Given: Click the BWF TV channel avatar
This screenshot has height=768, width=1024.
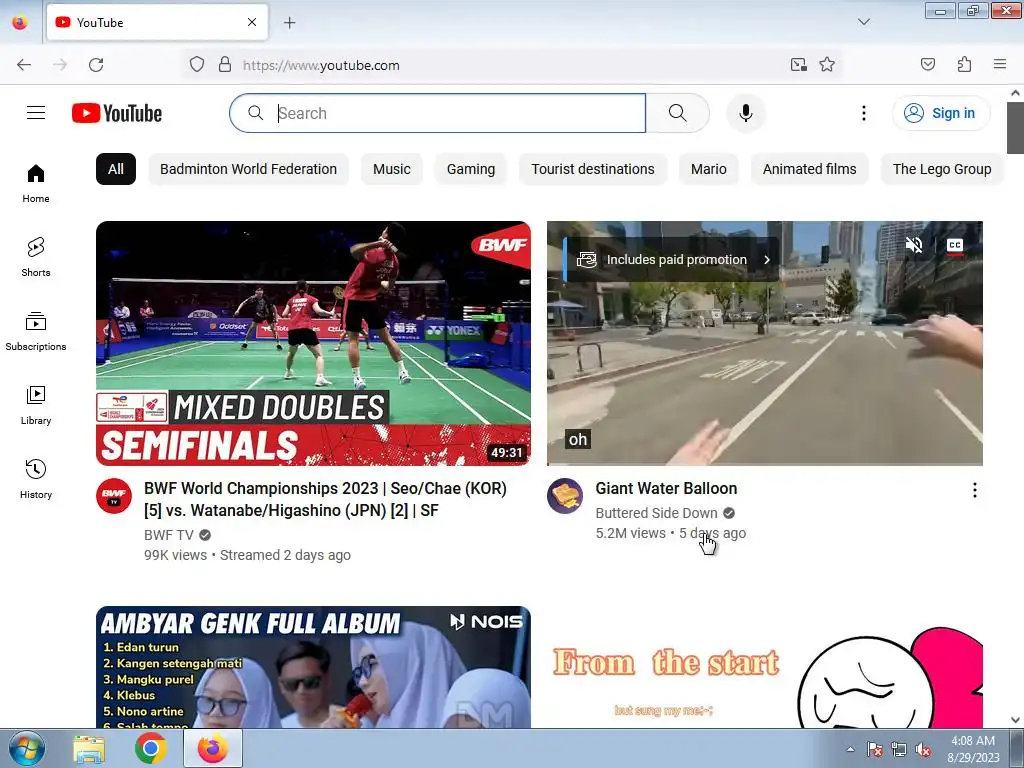Looking at the screenshot, I should 114,496.
